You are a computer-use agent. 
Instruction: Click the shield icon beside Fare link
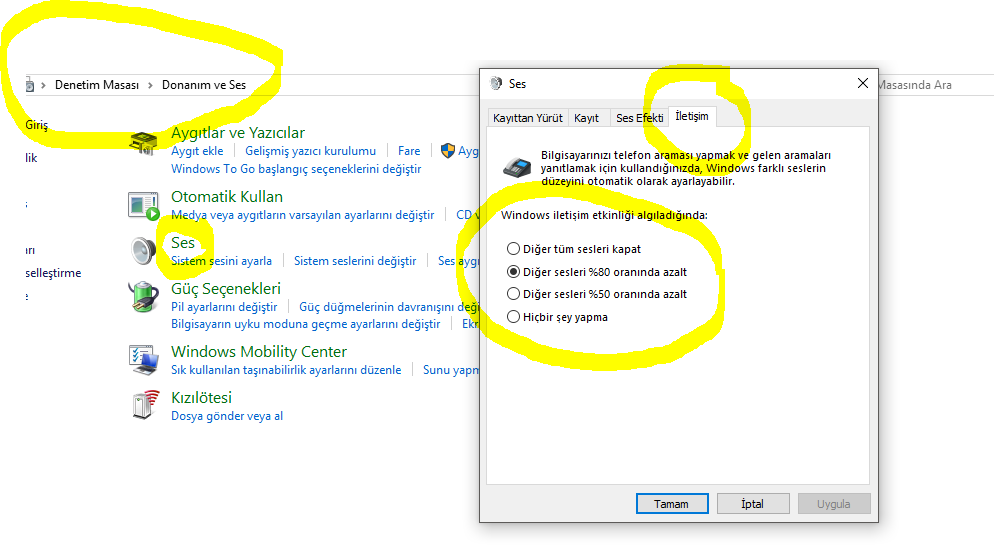(448, 151)
